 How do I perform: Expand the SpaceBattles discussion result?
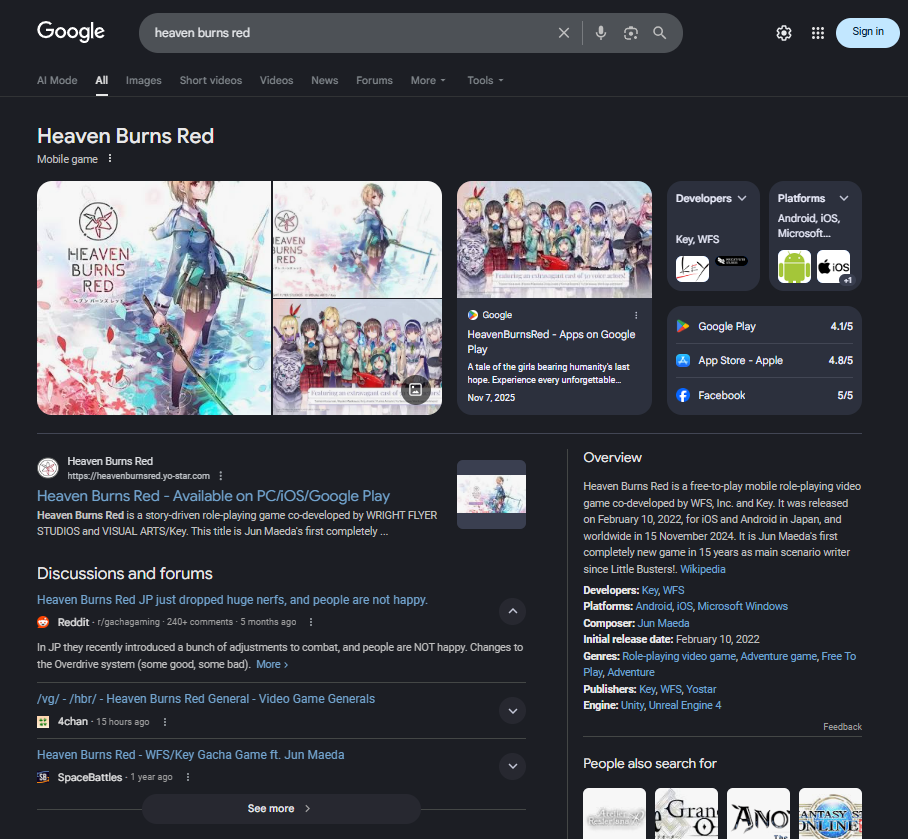[512, 767]
